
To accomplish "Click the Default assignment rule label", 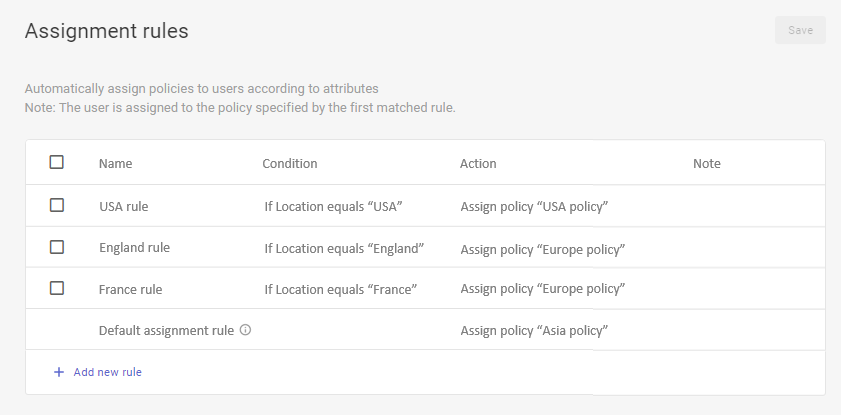I will 166,330.
